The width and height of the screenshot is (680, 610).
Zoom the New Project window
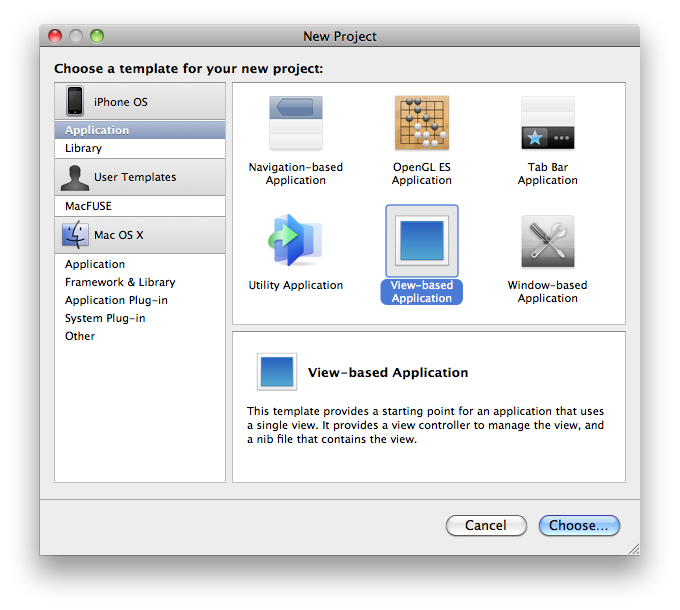[97, 36]
